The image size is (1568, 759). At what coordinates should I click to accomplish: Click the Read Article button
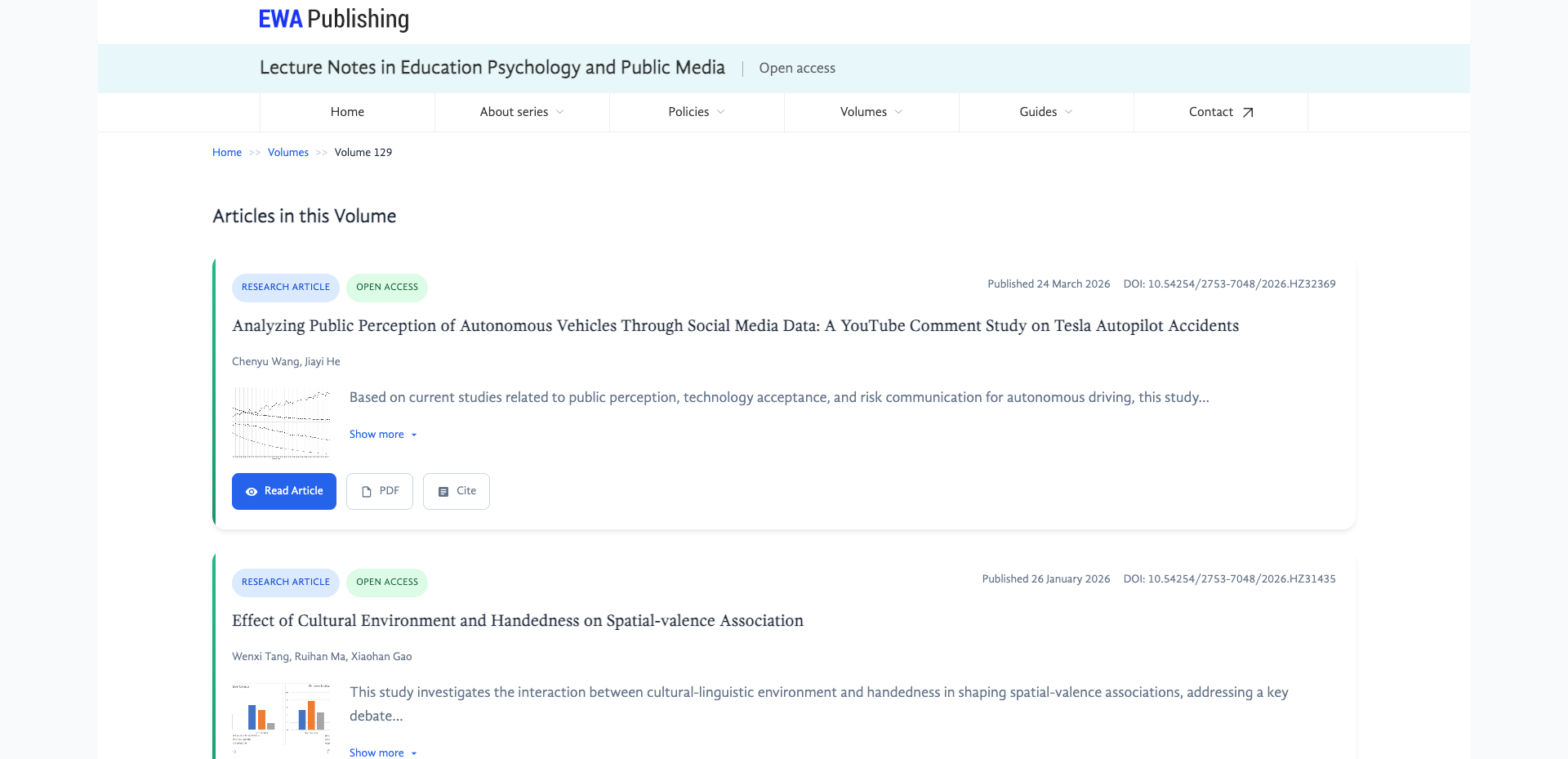284,491
